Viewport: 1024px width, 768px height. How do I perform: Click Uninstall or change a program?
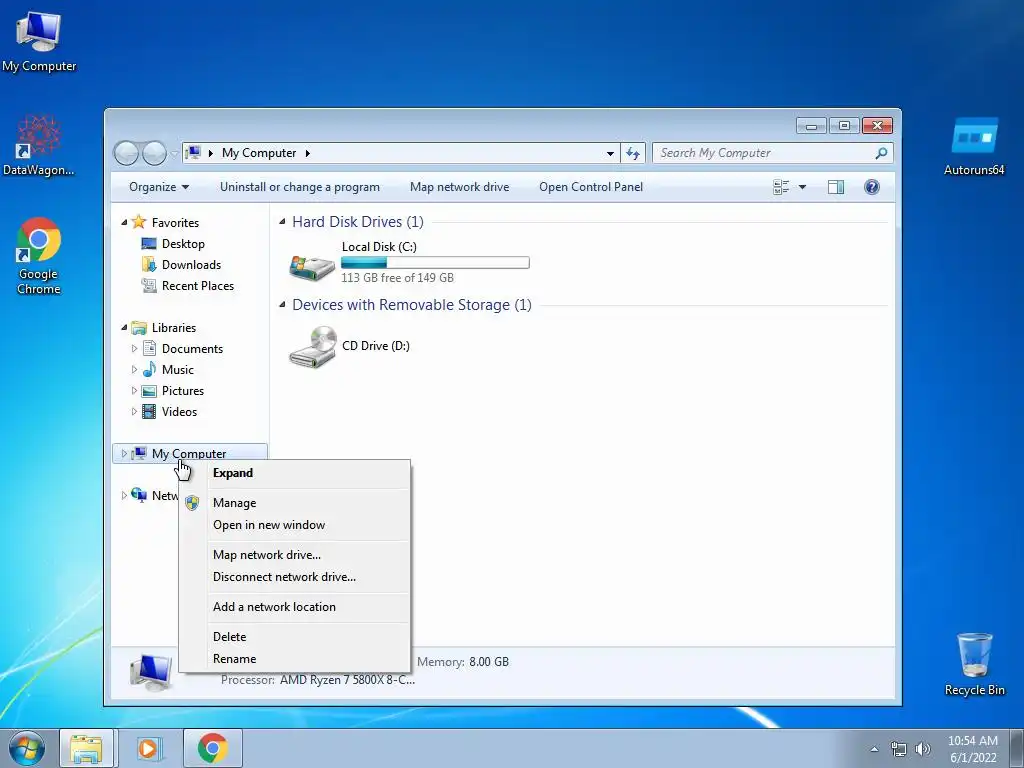click(x=300, y=187)
